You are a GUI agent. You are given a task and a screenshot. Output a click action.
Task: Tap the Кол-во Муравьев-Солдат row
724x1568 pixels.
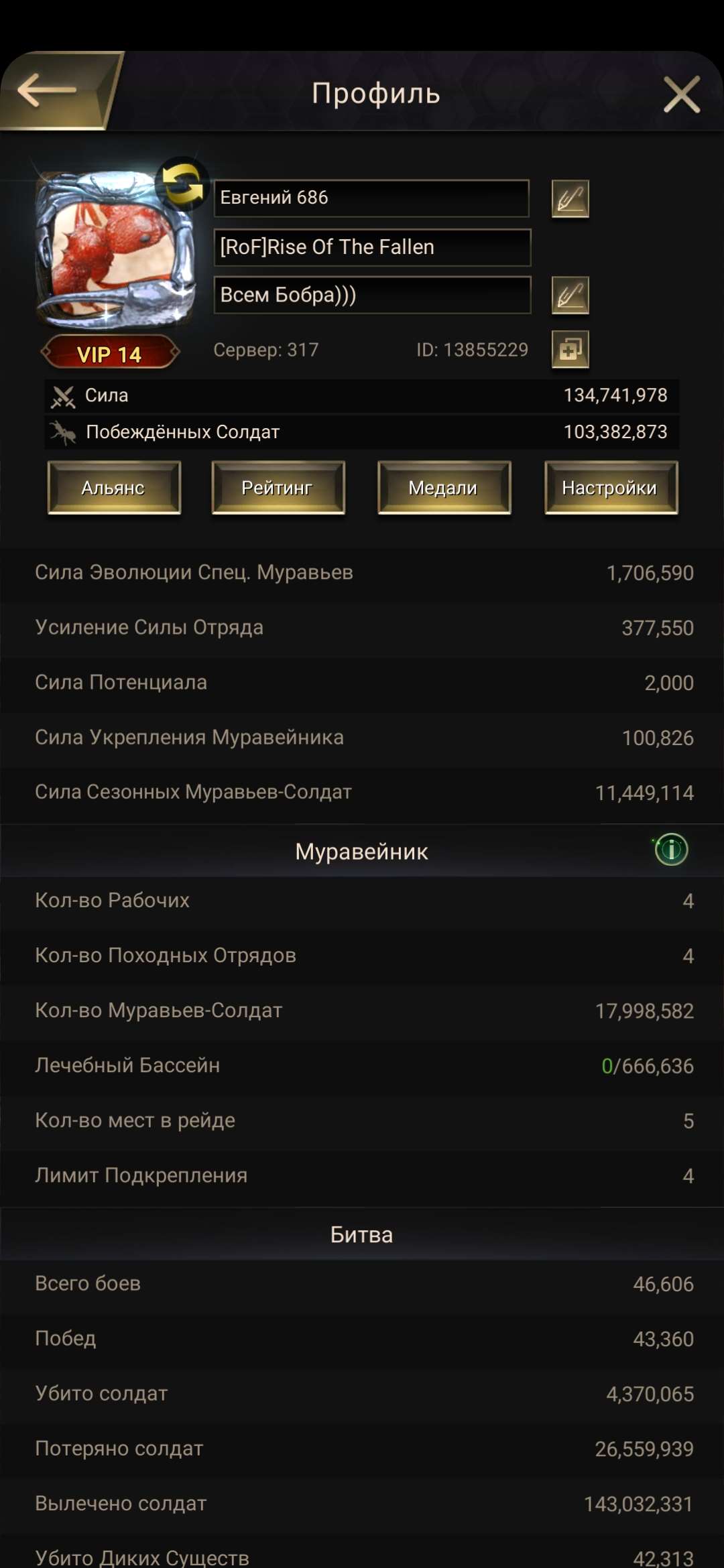point(362,1010)
